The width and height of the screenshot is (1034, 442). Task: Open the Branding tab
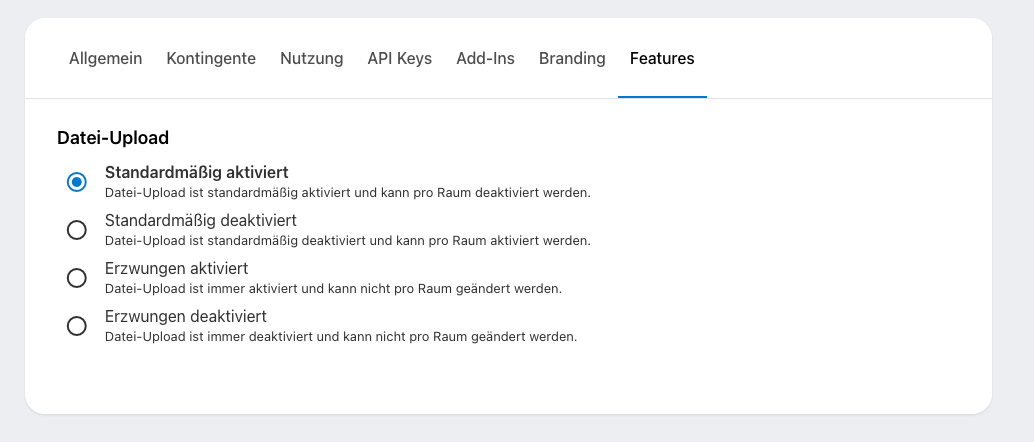pyautogui.click(x=572, y=58)
